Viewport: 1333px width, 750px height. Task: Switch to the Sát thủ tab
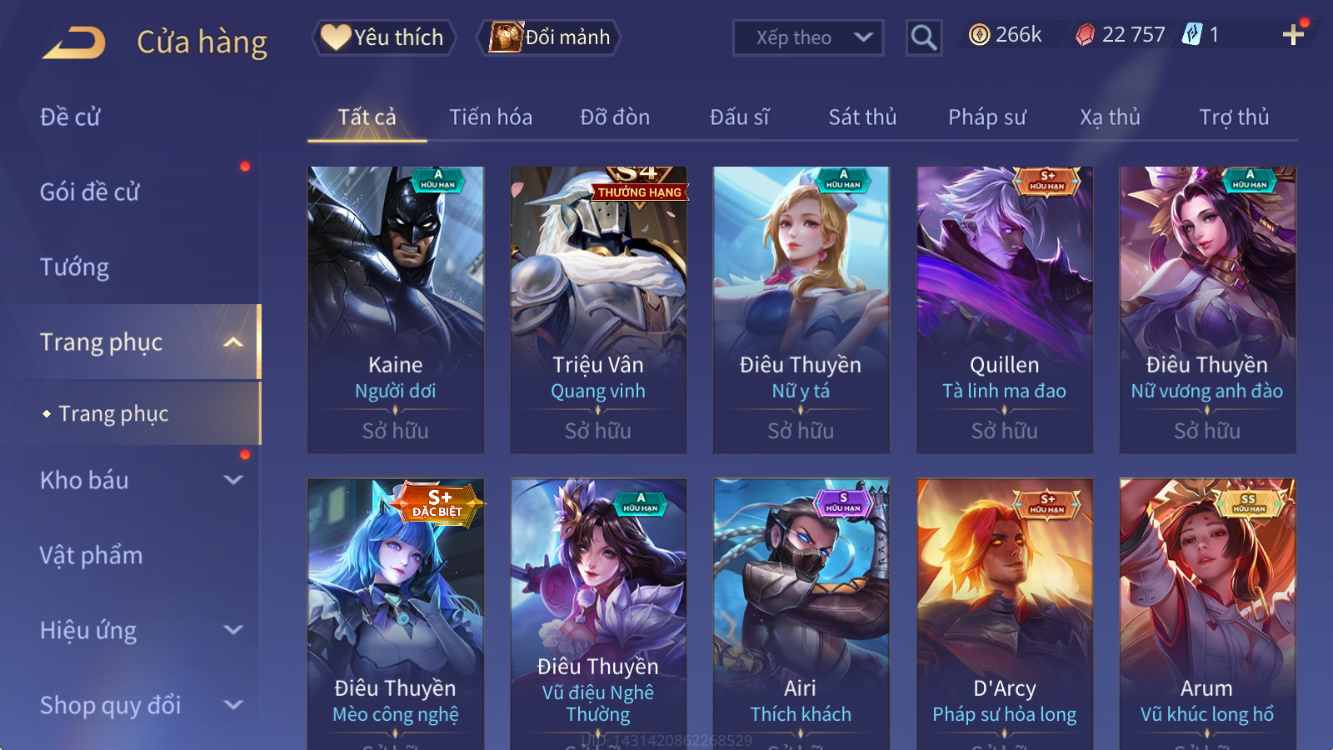point(862,117)
